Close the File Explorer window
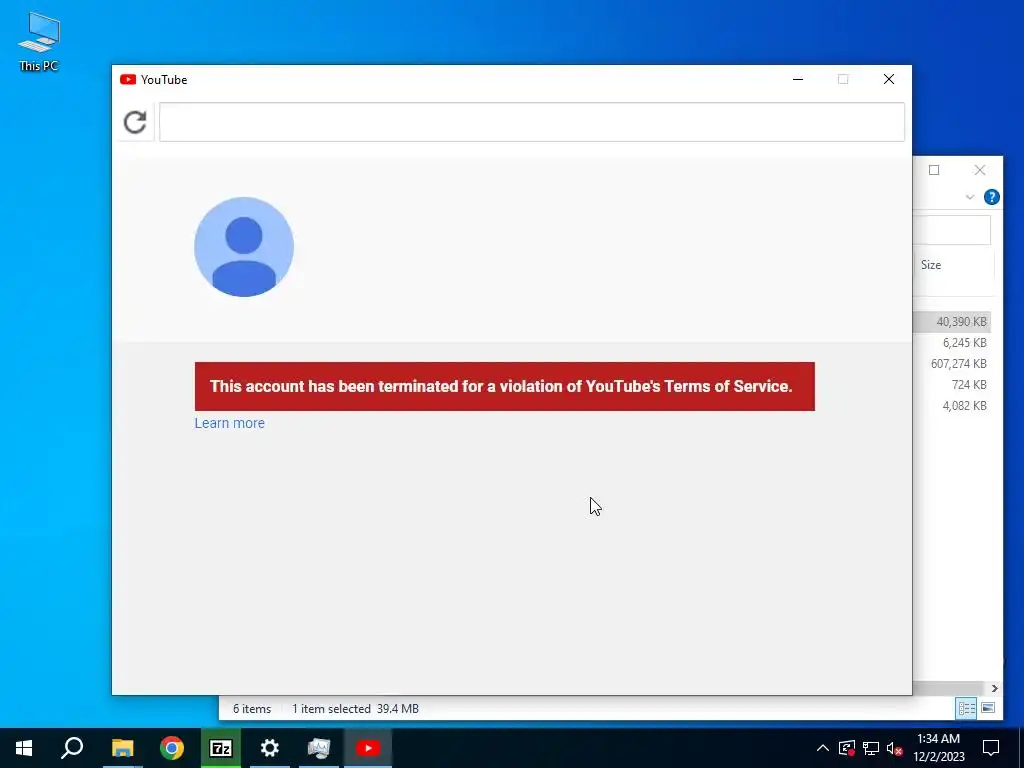The image size is (1024, 768). (x=980, y=170)
